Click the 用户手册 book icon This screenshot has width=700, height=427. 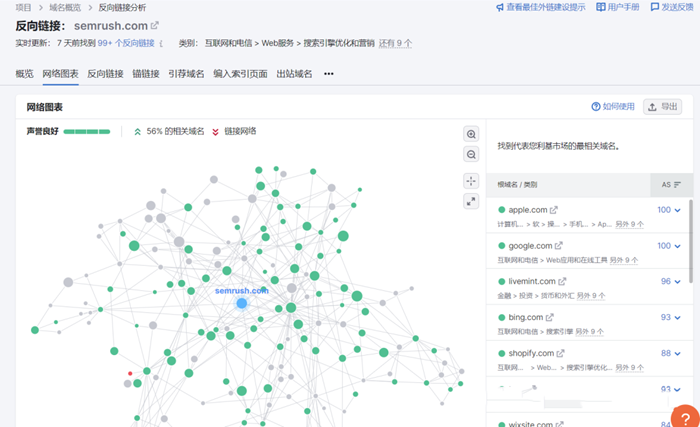tap(601, 7)
